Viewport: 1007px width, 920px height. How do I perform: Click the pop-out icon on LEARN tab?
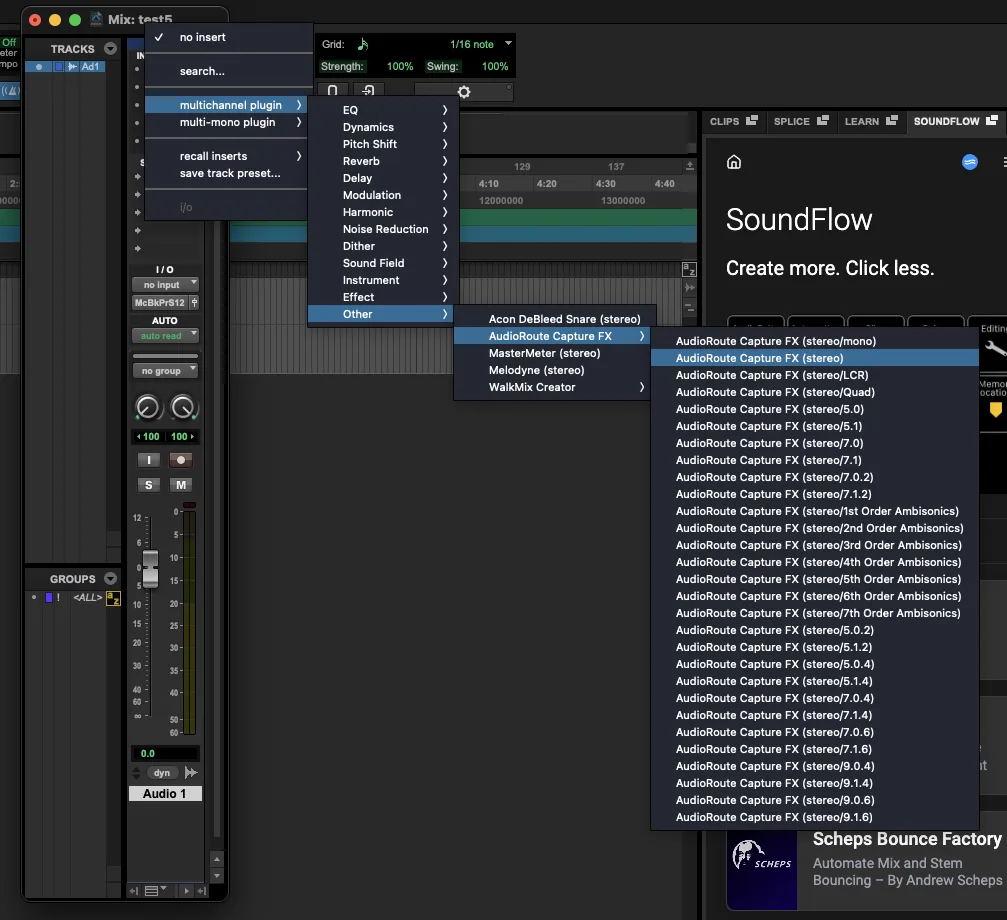(x=891, y=120)
